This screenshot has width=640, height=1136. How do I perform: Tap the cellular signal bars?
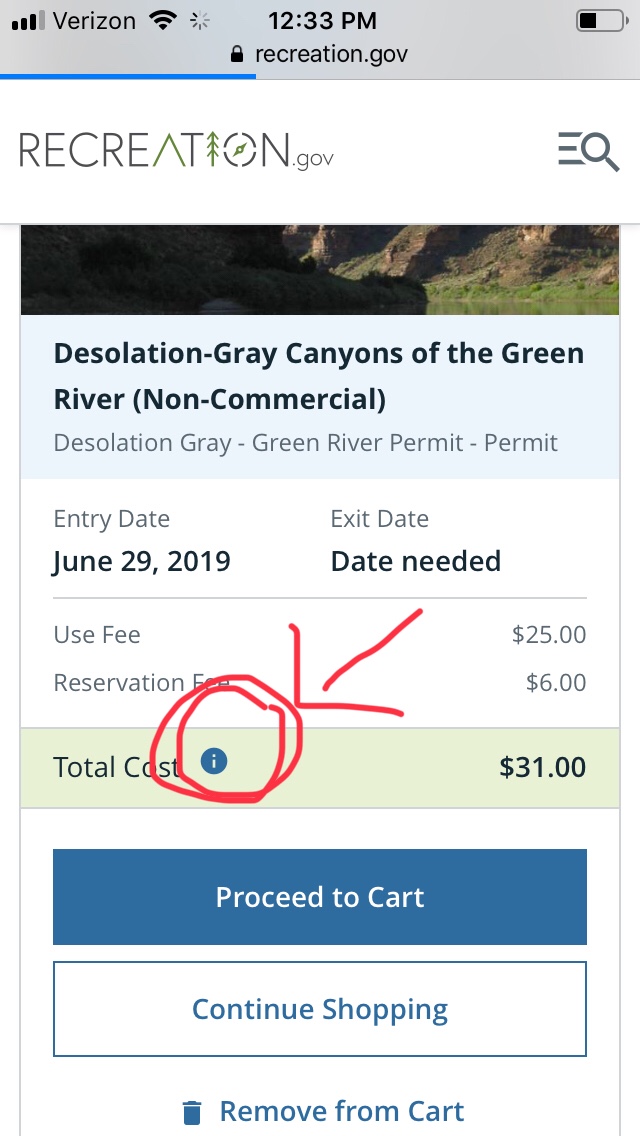[27, 21]
